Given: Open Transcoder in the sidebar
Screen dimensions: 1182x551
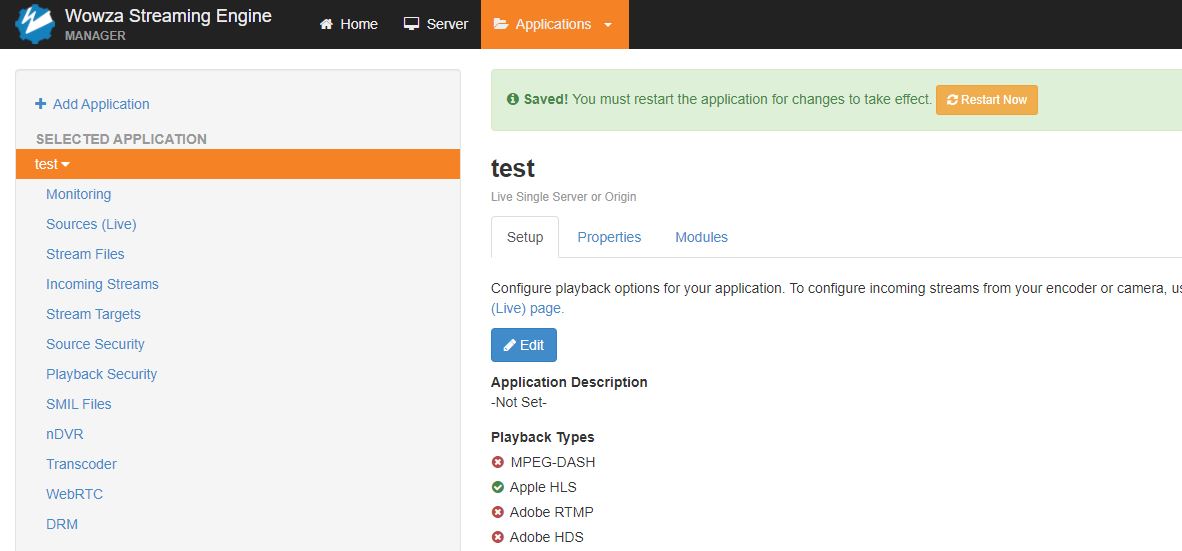Looking at the screenshot, I should point(81,464).
